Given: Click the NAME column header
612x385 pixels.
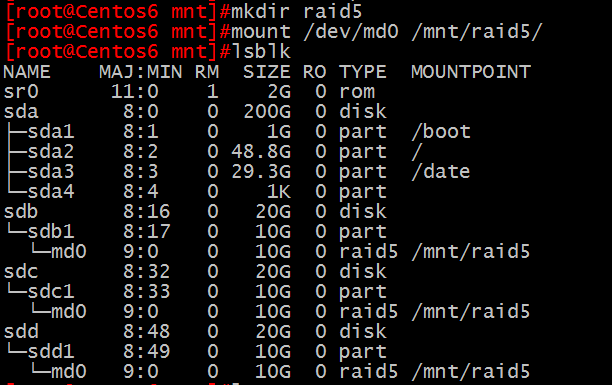Looking at the screenshot, I should [27, 72].
